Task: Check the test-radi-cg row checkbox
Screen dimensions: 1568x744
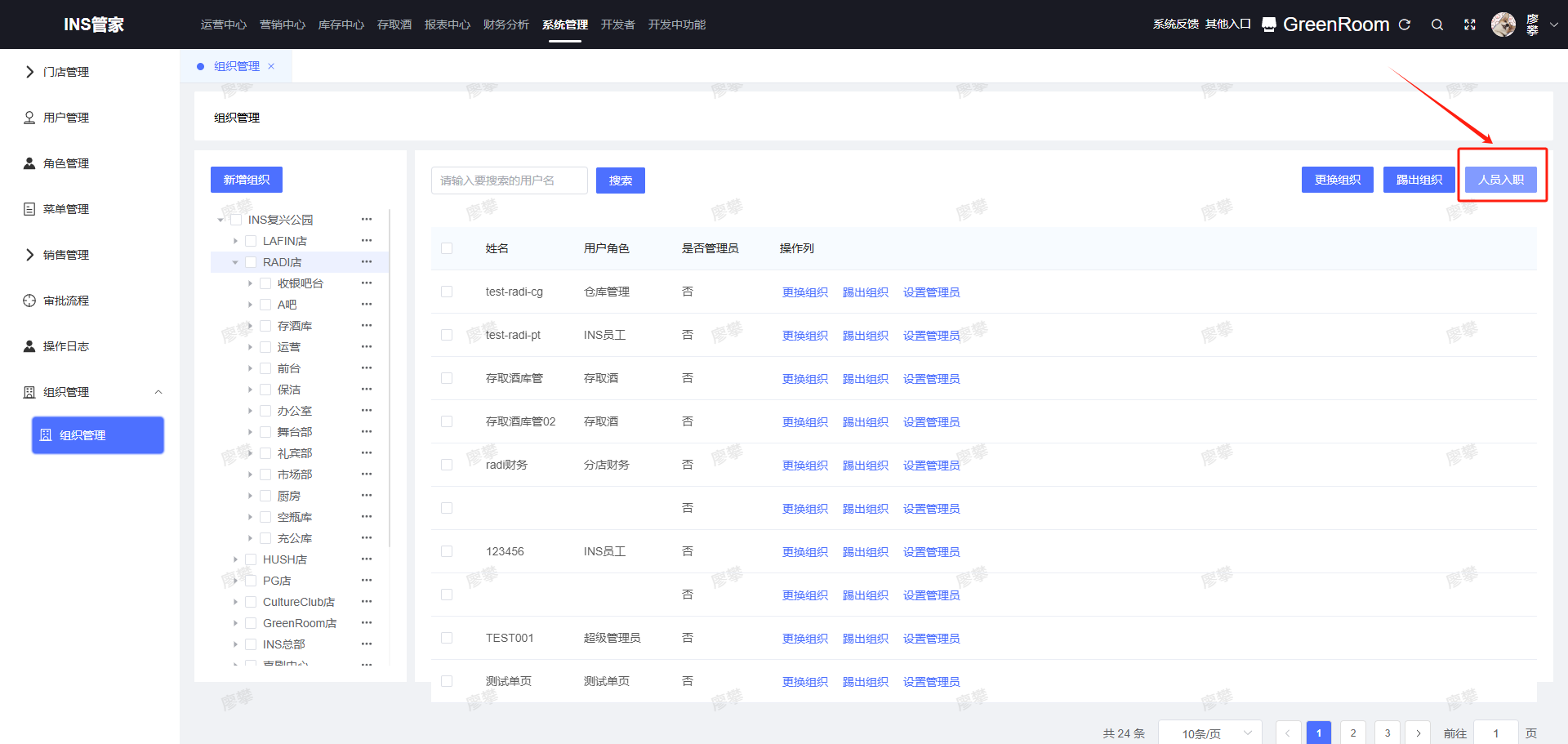Action: click(x=447, y=292)
